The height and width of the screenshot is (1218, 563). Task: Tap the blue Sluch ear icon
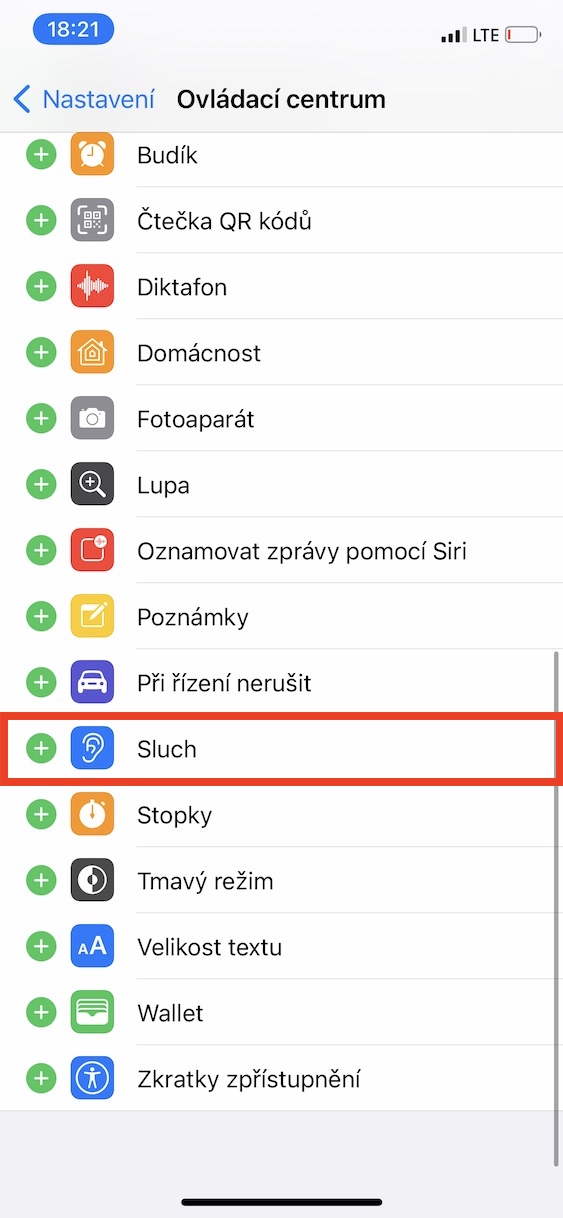pos(92,748)
